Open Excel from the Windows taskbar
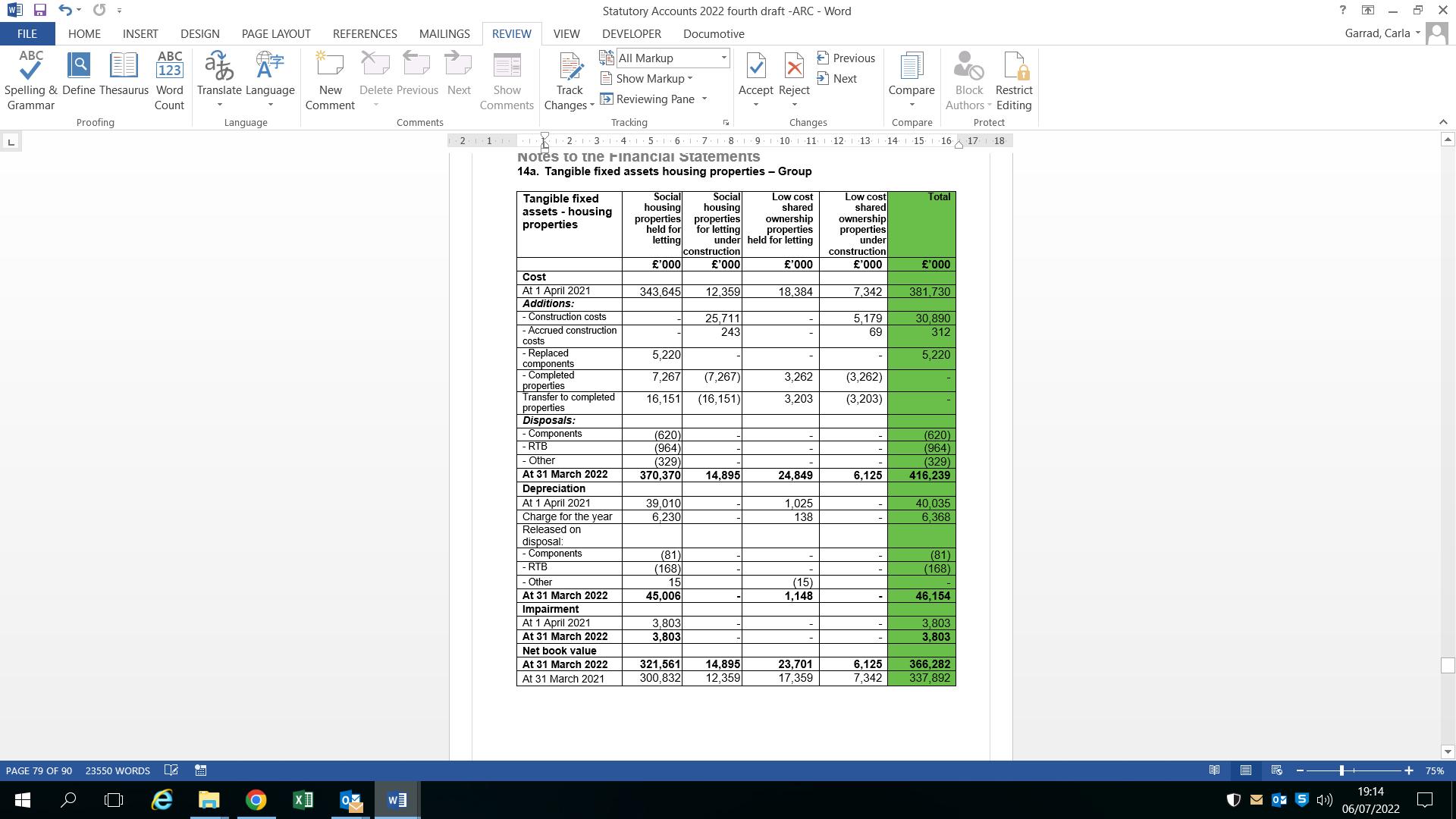The image size is (1456, 819). pos(303,800)
